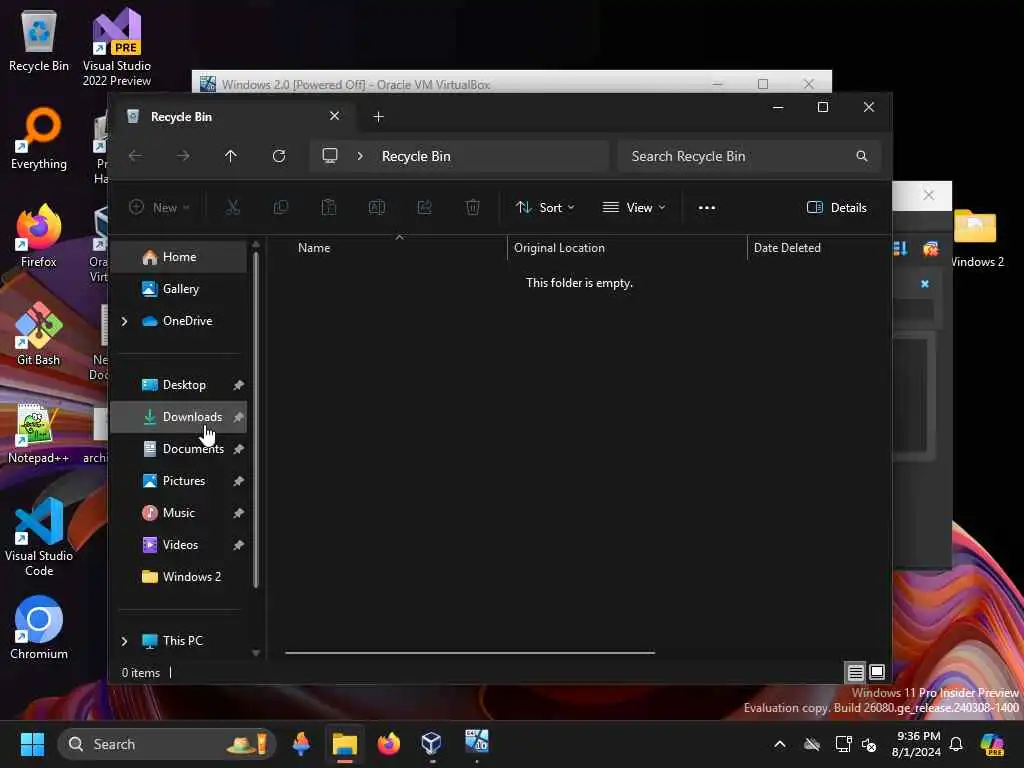This screenshot has width=1024, height=768.
Task: Open Visual Studio 2022 Preview desktop shortcut
Action: (x=116, y=47)
